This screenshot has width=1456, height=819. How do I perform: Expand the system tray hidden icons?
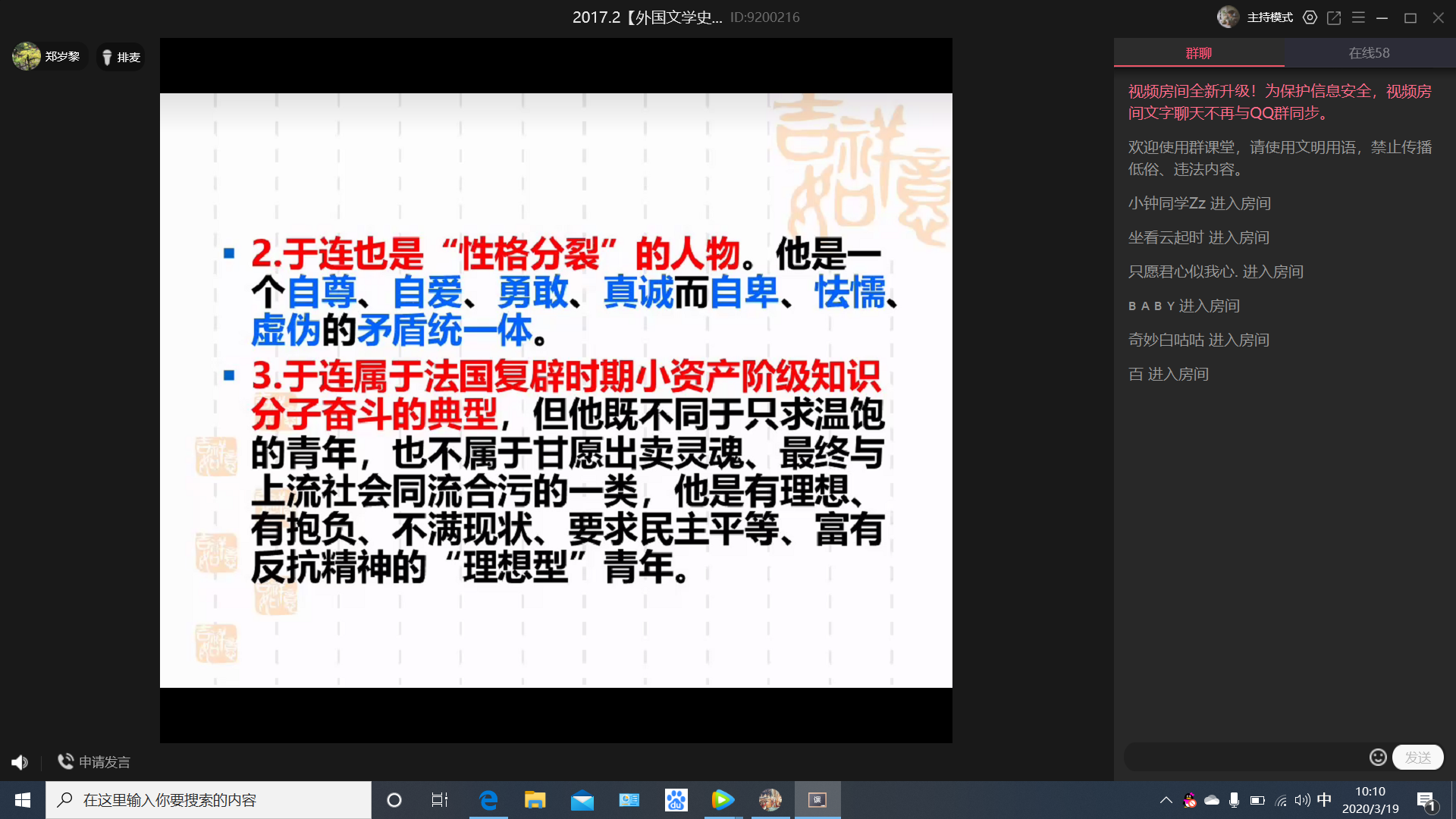point(1166,800)
